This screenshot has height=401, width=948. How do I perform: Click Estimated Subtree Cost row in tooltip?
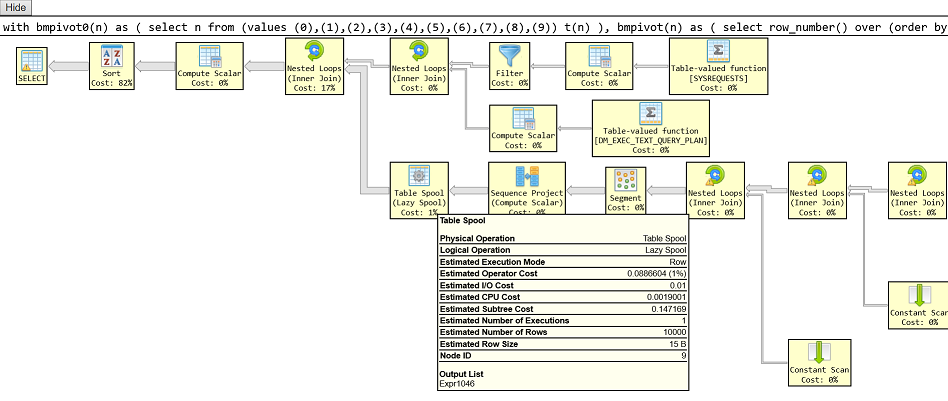coord(562,309)
